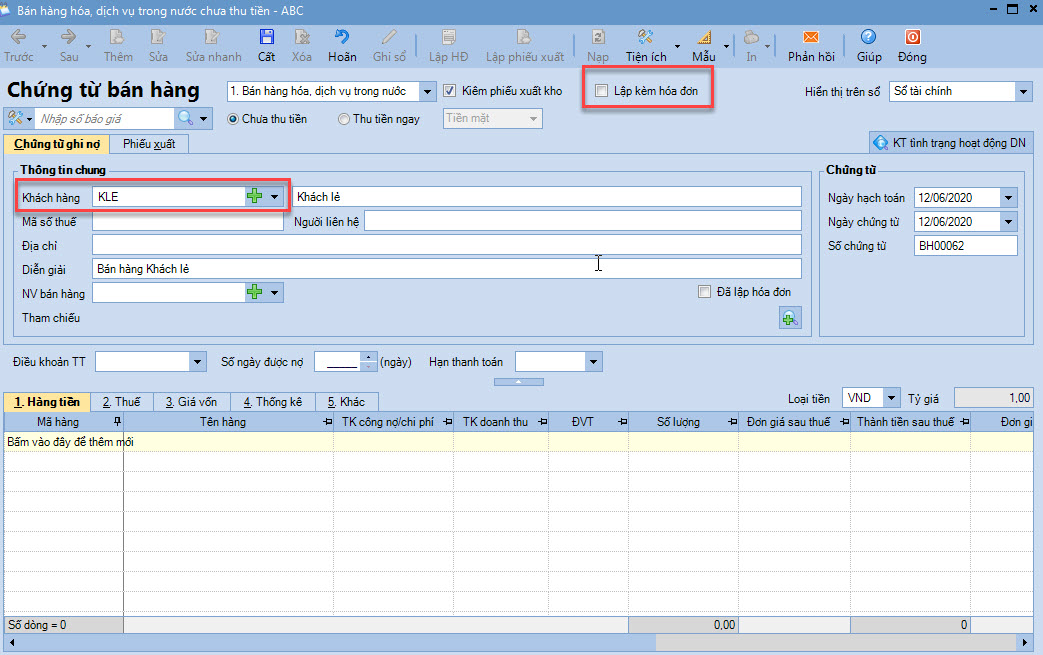
Task: Click horizontal scrollbar left arrow
Action: [x=11, y=642]
